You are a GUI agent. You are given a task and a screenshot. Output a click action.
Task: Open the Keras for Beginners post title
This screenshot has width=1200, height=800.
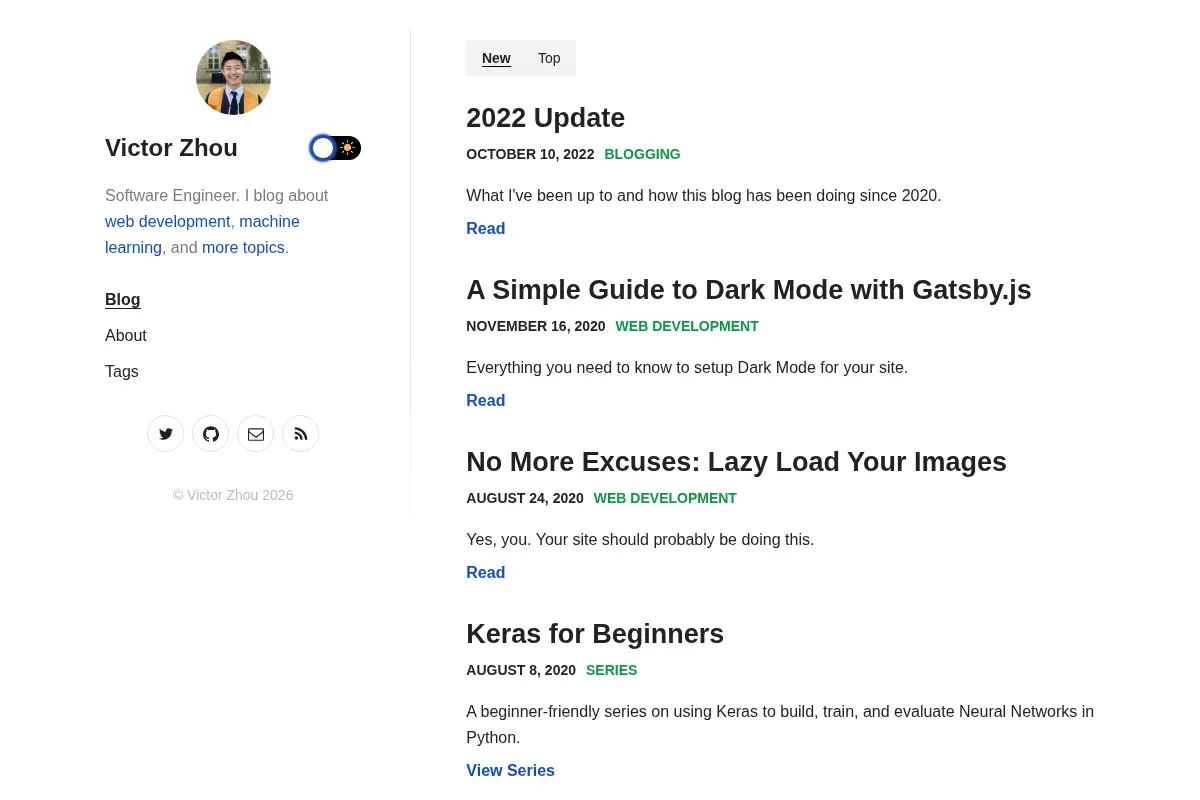coord(595,634)
